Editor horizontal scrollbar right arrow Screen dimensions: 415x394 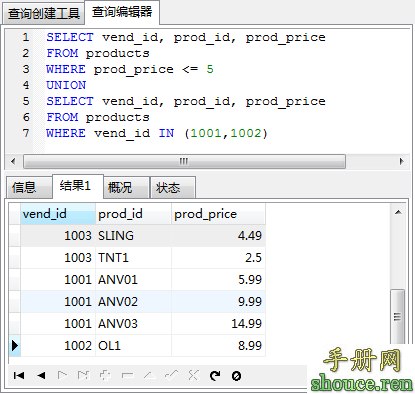(401, 162)
